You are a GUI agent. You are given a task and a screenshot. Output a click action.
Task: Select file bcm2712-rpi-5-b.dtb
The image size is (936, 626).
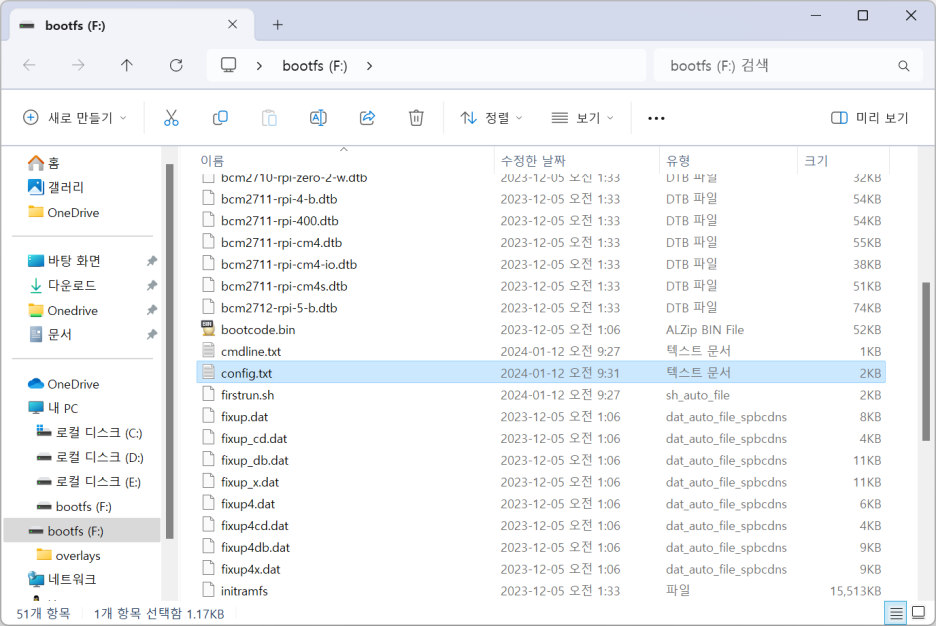(279, 308)
